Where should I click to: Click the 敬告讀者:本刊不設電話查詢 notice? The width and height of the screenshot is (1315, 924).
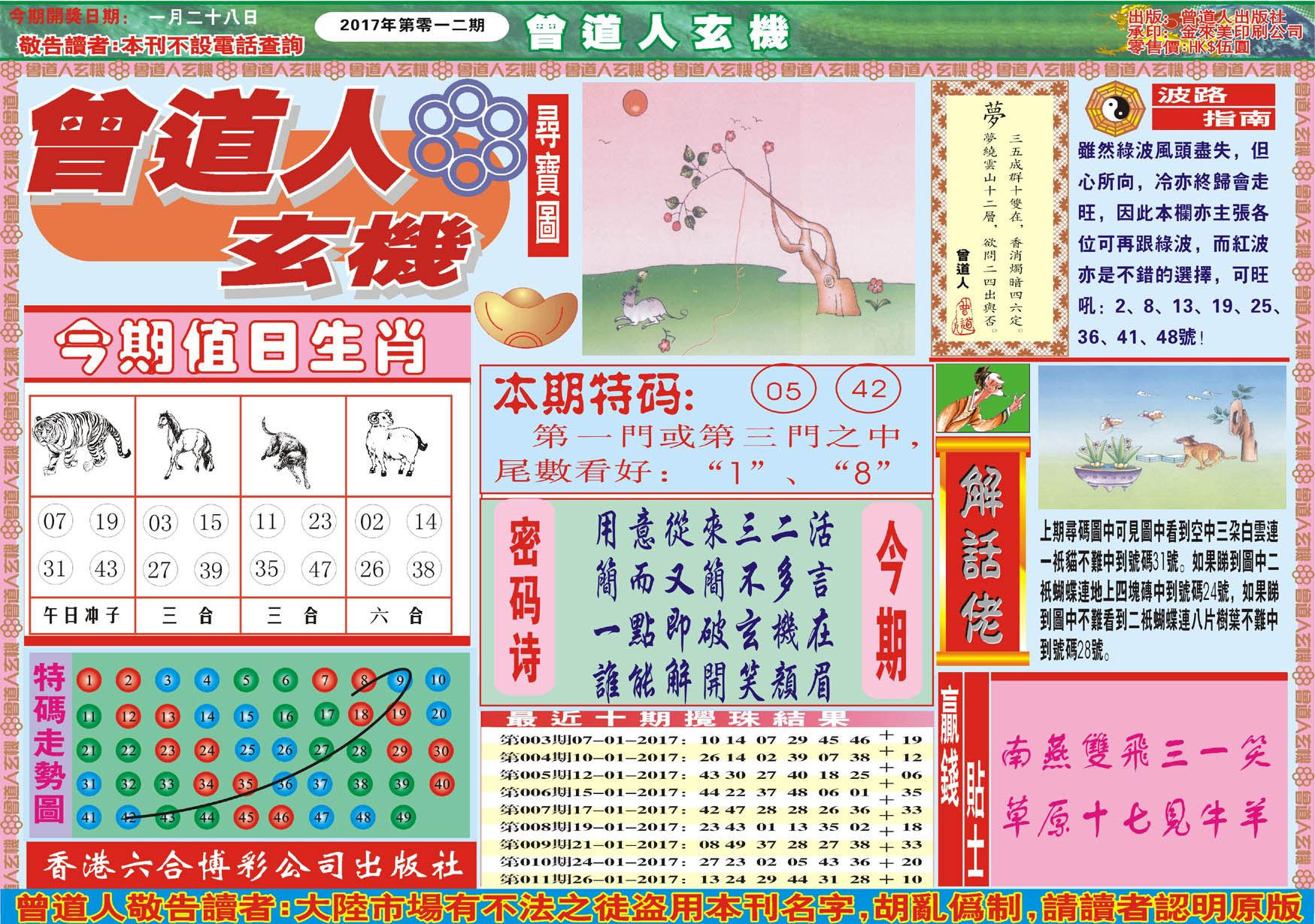pos(160,45)
